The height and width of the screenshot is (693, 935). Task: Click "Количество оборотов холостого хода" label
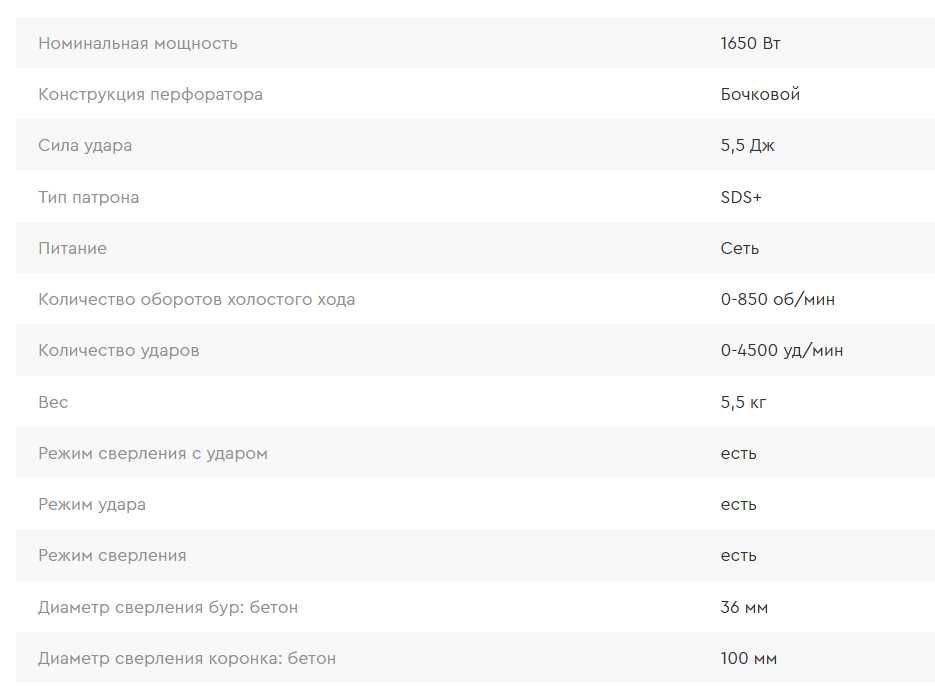click(x=196, y=299)
